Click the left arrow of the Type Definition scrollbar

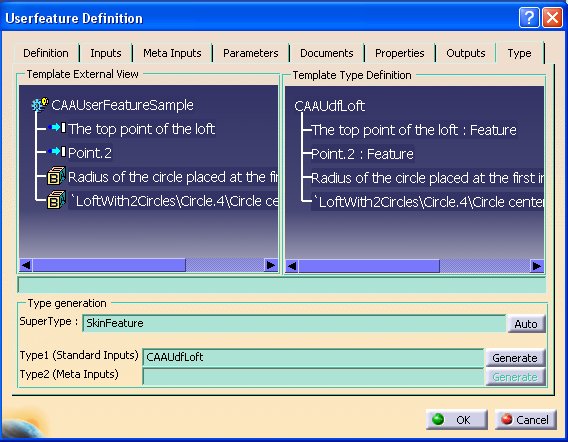point(292,266)
